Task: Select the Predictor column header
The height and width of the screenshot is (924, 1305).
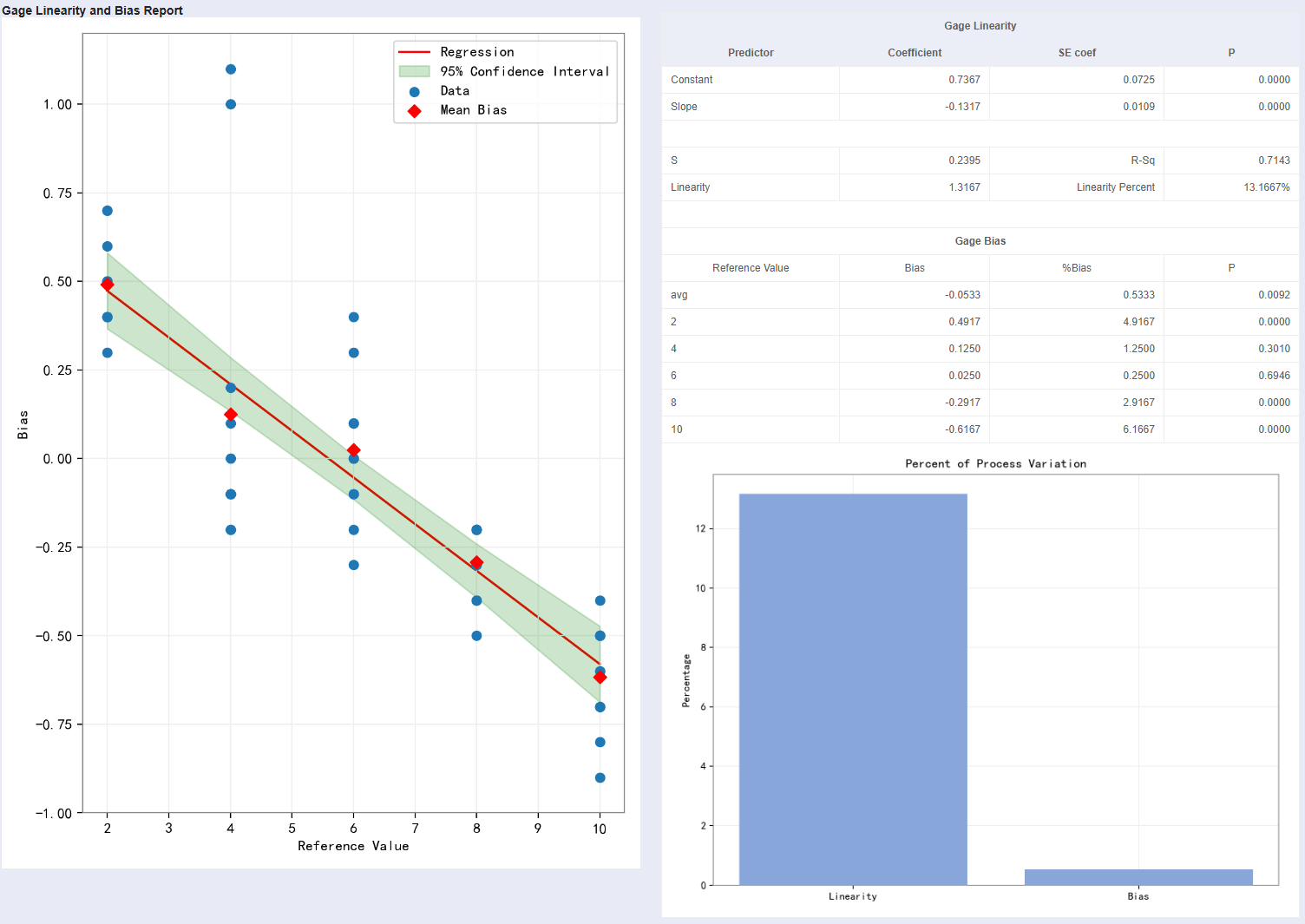Action: [751, 53]
